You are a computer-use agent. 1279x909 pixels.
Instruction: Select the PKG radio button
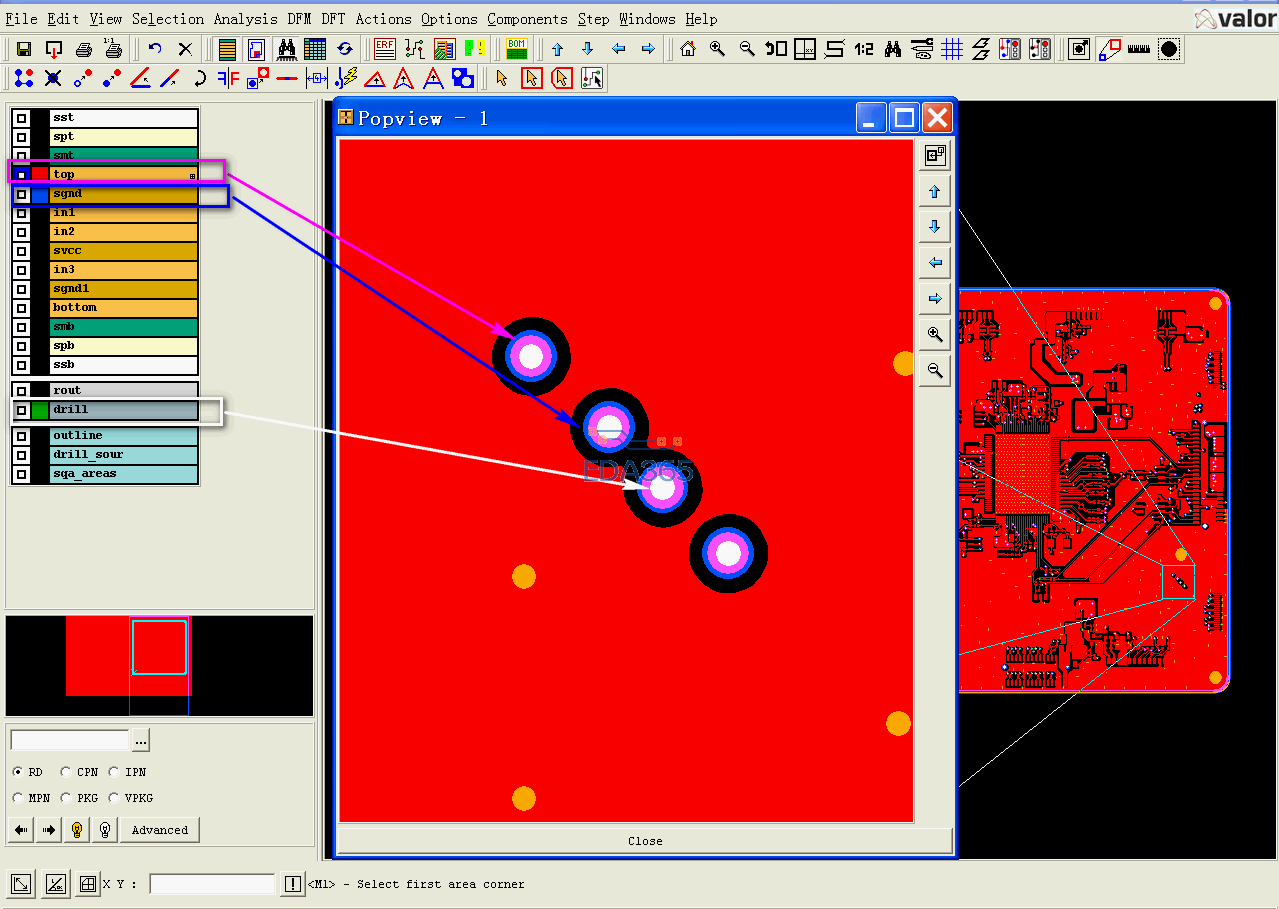67,798
